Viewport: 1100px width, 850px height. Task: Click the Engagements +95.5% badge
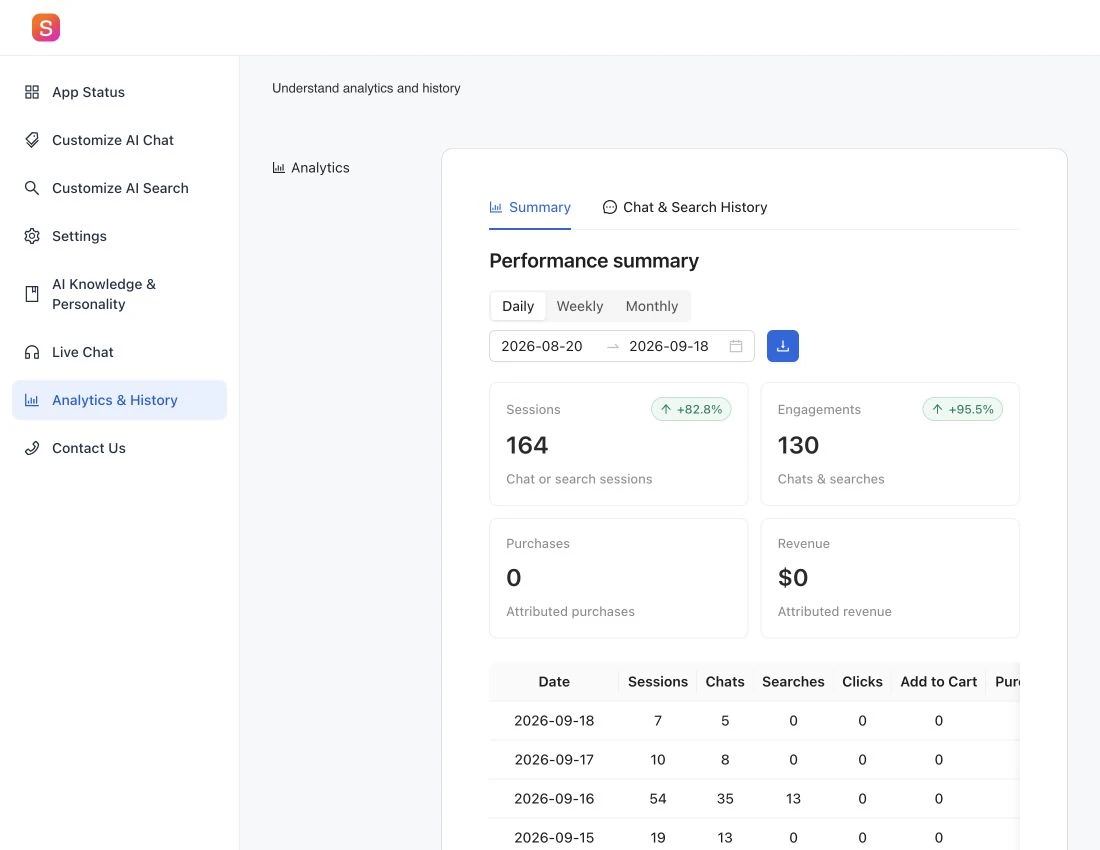[962, 409]
